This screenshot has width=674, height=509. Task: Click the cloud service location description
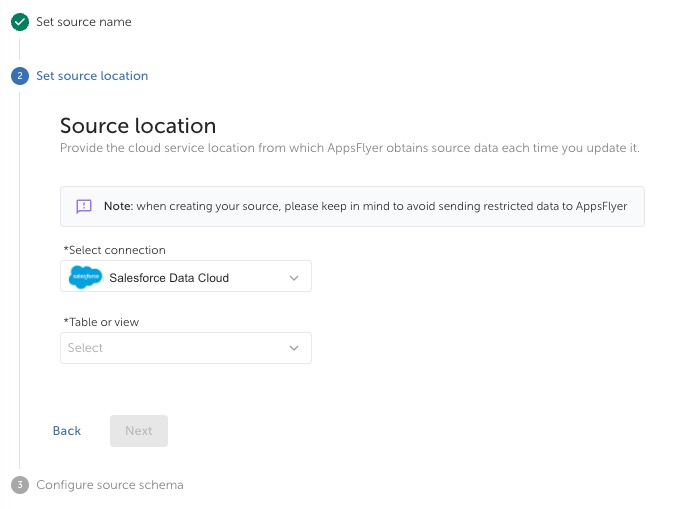coord(349,148)
